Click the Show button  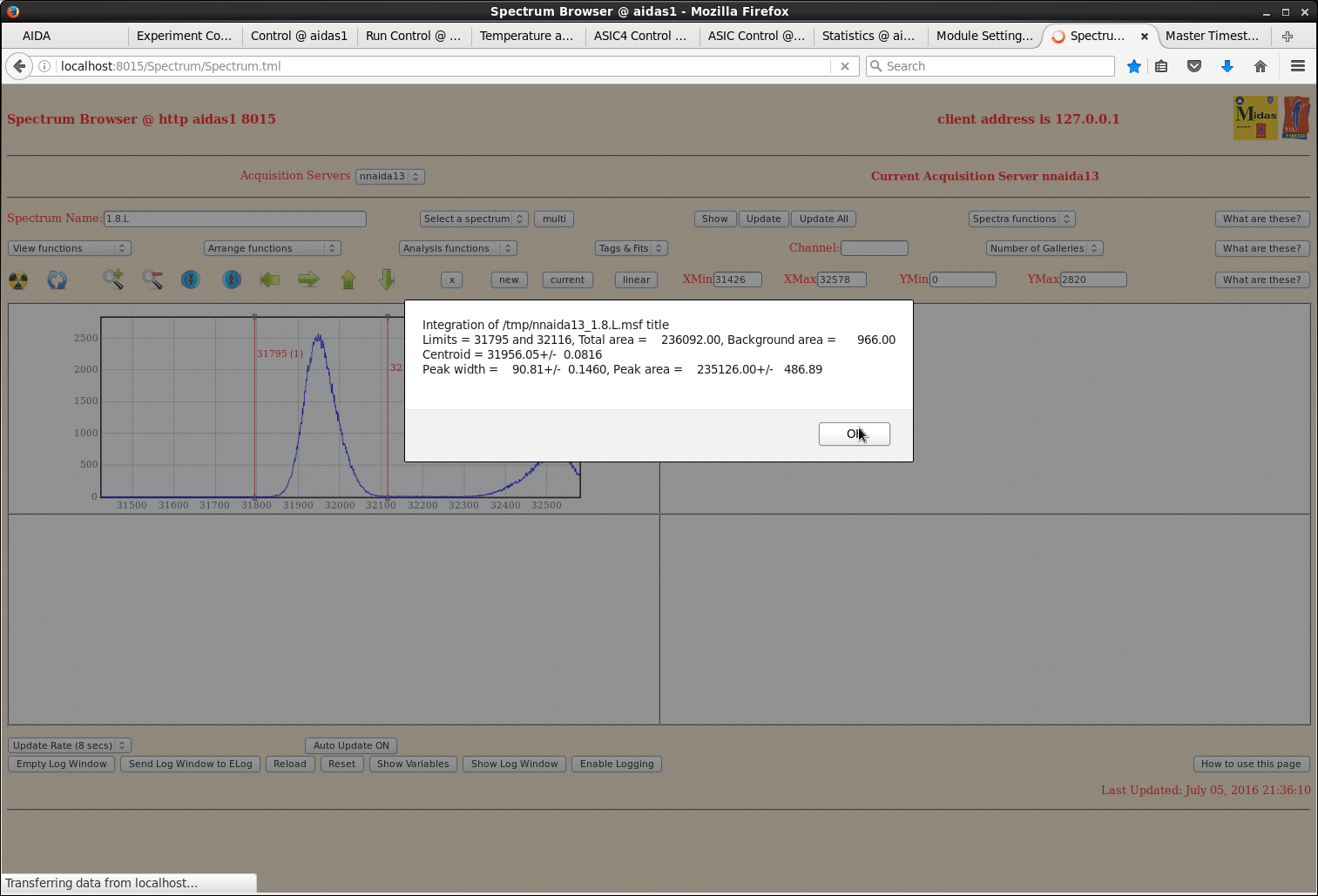tap(715, 219)
